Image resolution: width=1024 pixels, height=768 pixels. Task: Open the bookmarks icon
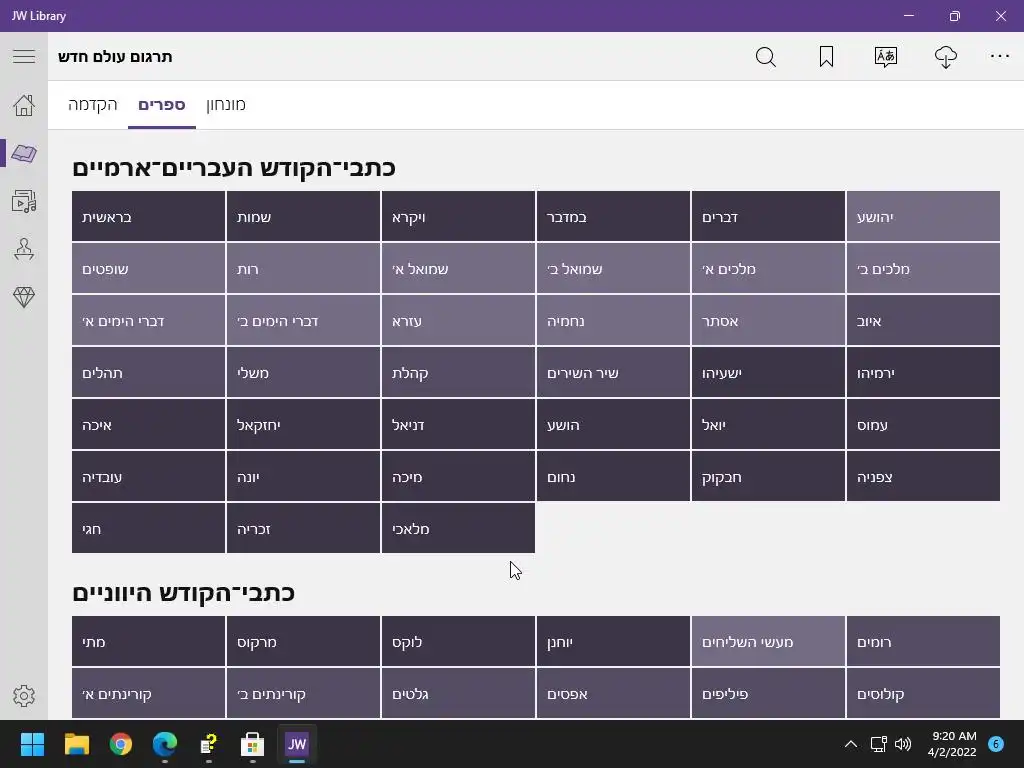826,57
